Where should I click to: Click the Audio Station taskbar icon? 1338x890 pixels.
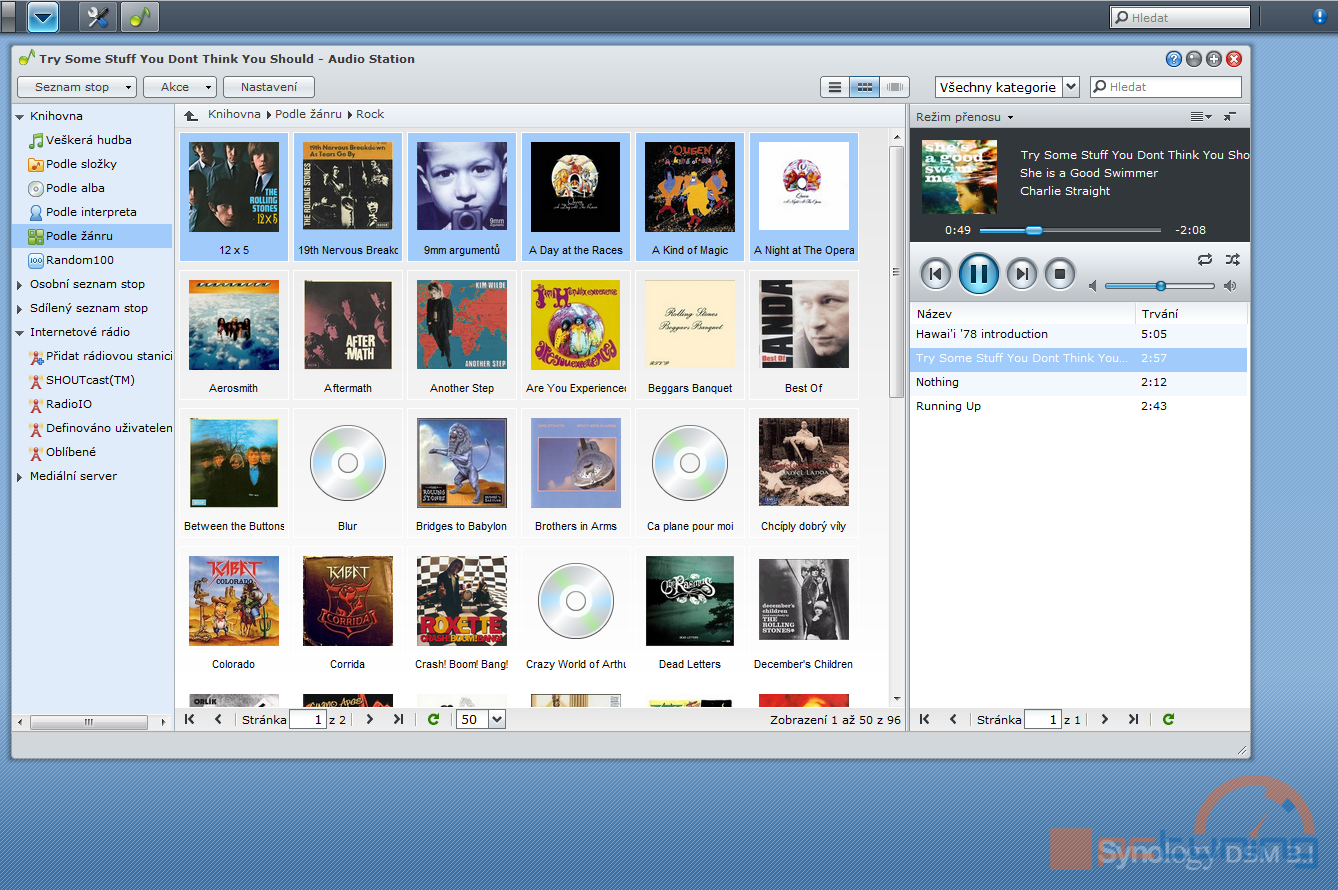coord(139,16)
